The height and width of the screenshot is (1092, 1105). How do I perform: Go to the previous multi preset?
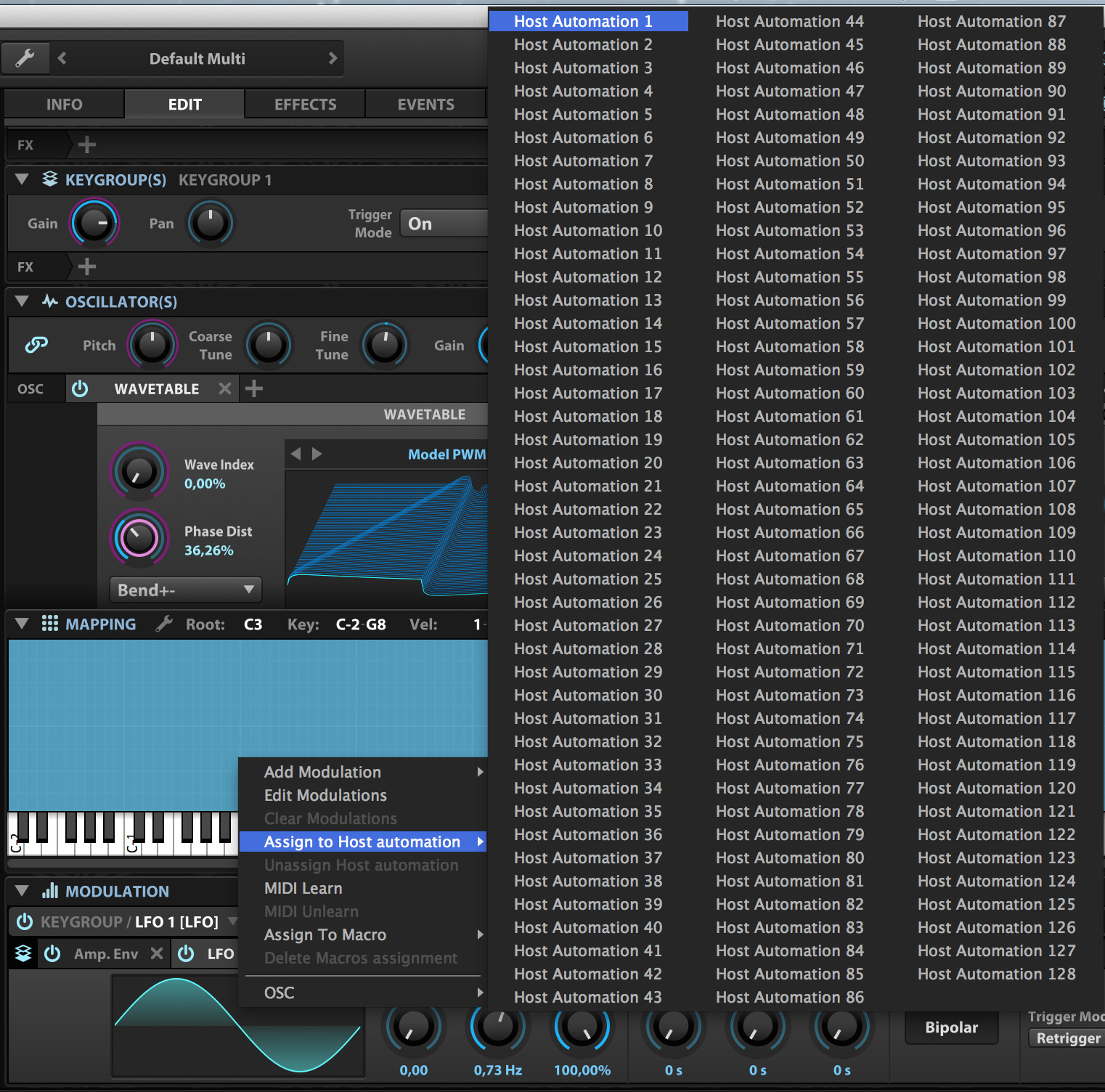(x=62, y=58)
